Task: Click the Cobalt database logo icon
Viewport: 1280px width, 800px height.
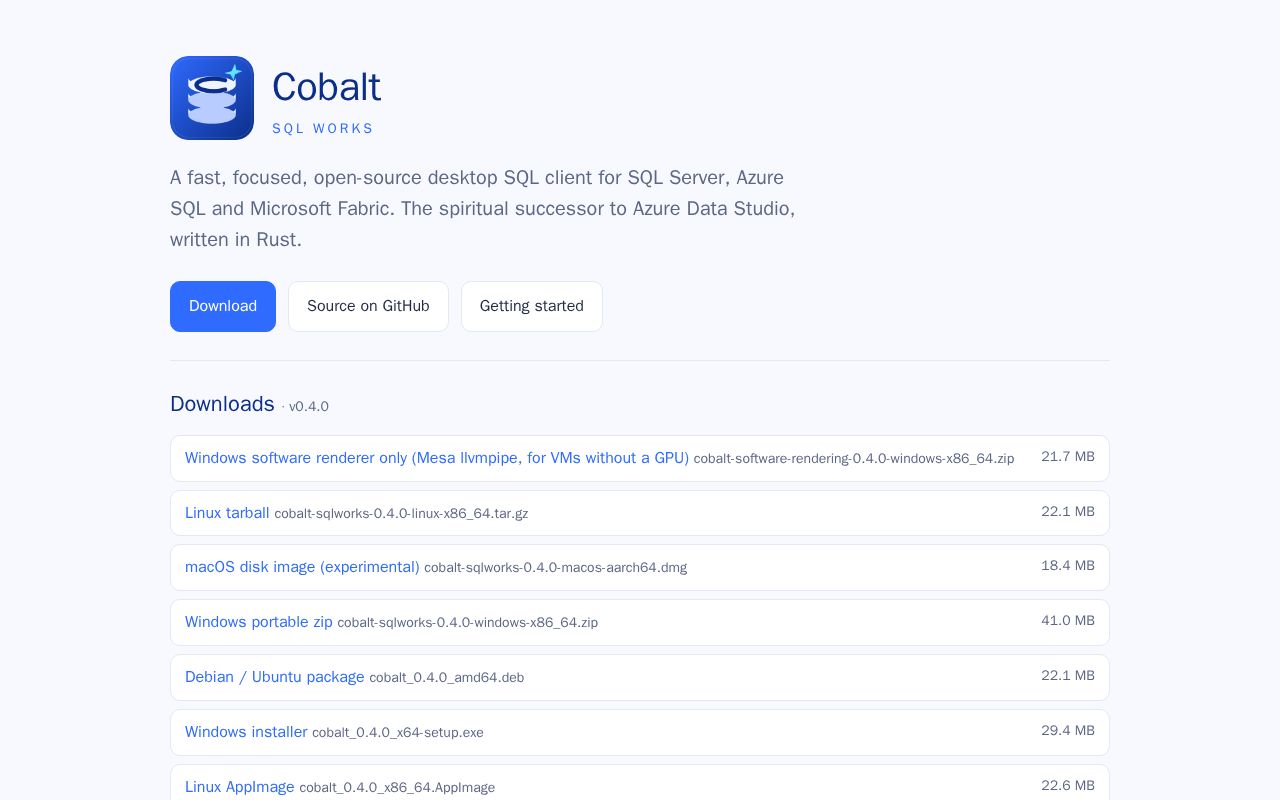Action: click(212, 98)
